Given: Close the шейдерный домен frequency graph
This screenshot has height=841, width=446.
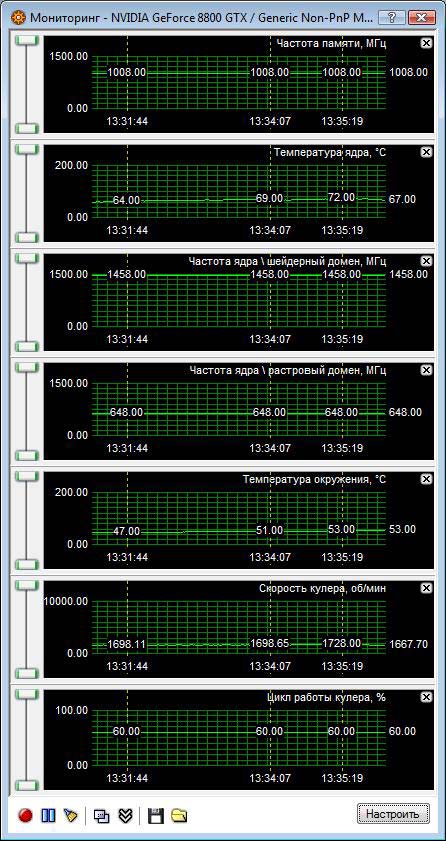Looking at the screenshot, I should [x=426, y=261].
